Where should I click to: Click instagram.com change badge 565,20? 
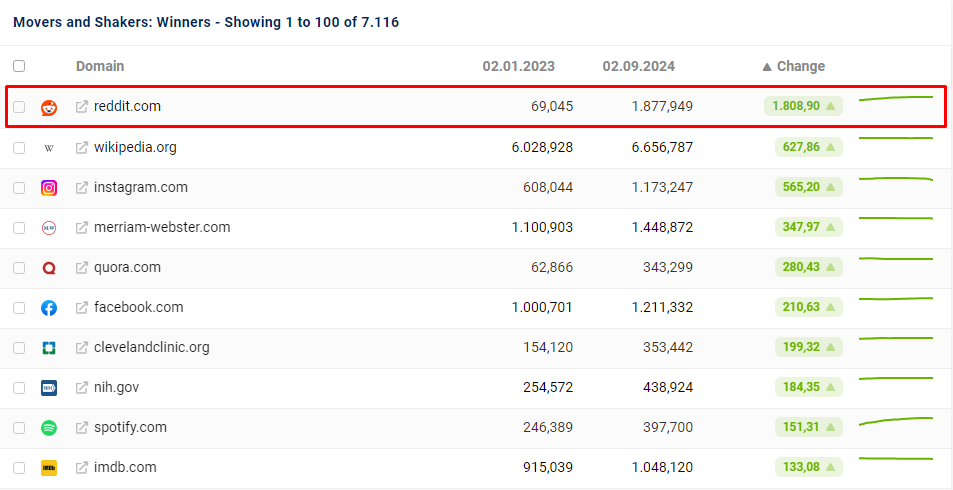click(x=809, y=187)
